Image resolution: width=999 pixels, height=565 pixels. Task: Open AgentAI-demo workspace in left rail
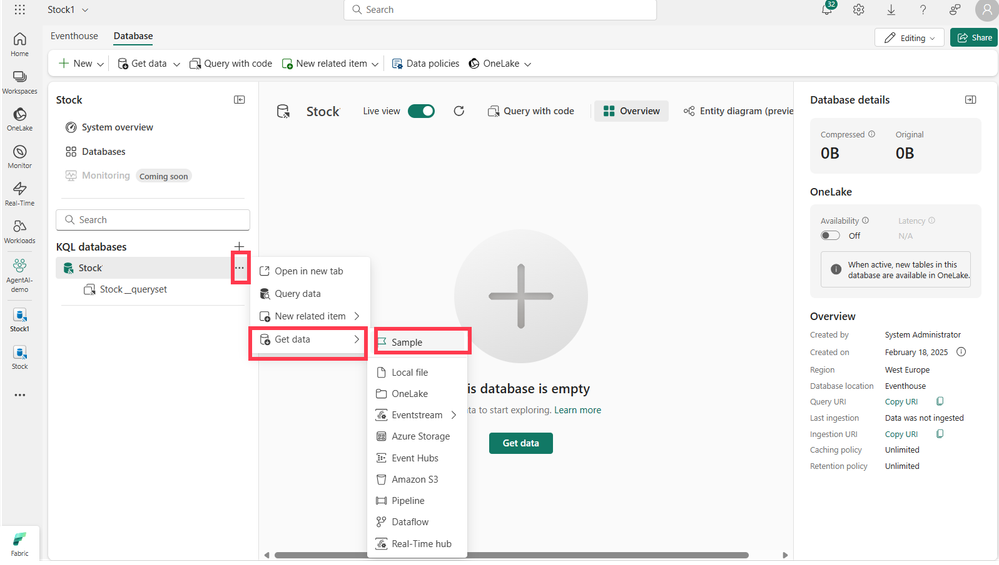[x=20, y=275]
